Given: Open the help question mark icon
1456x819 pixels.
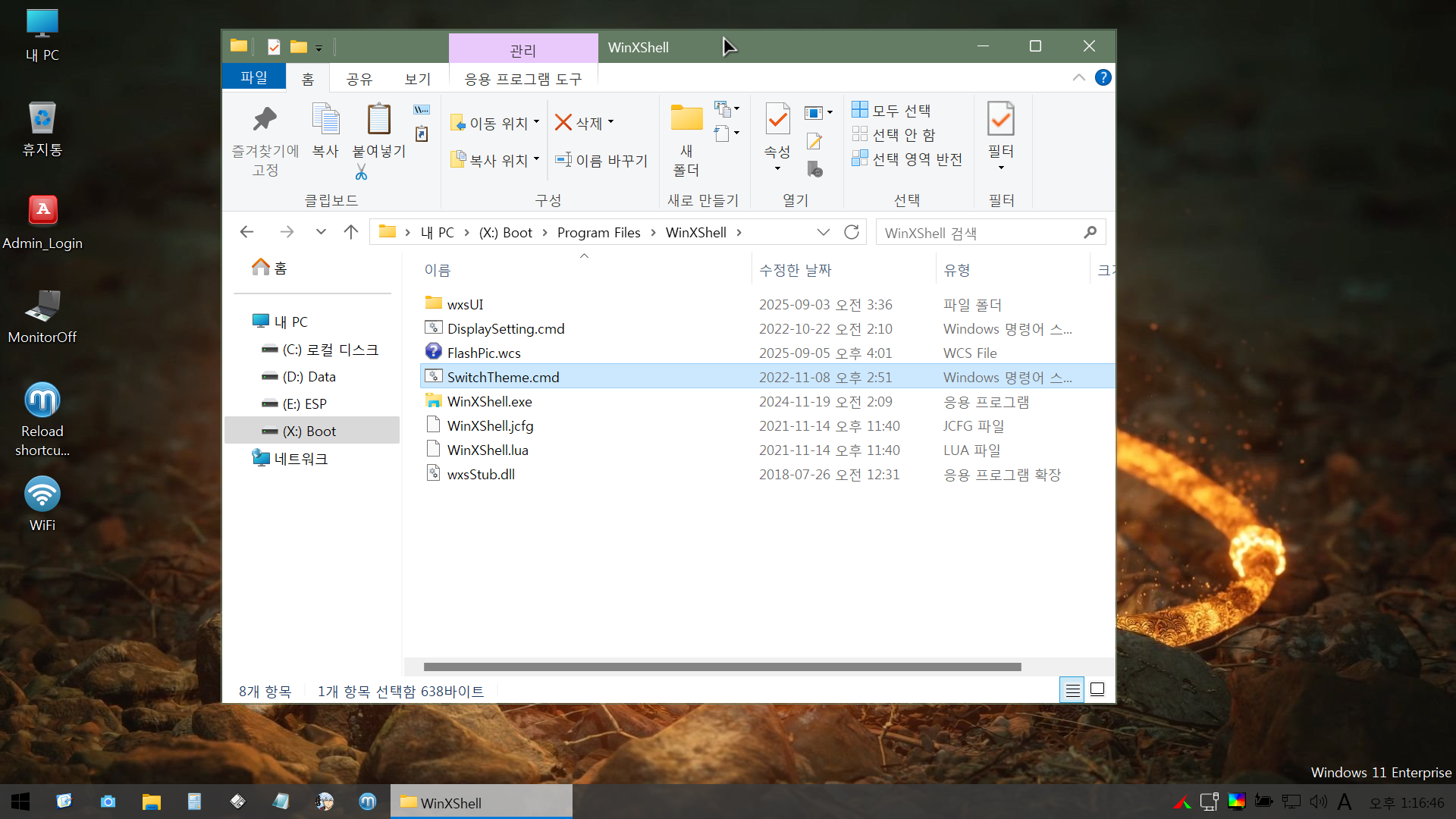Looking at the screenshot, I should click(x=1103, y=77).
